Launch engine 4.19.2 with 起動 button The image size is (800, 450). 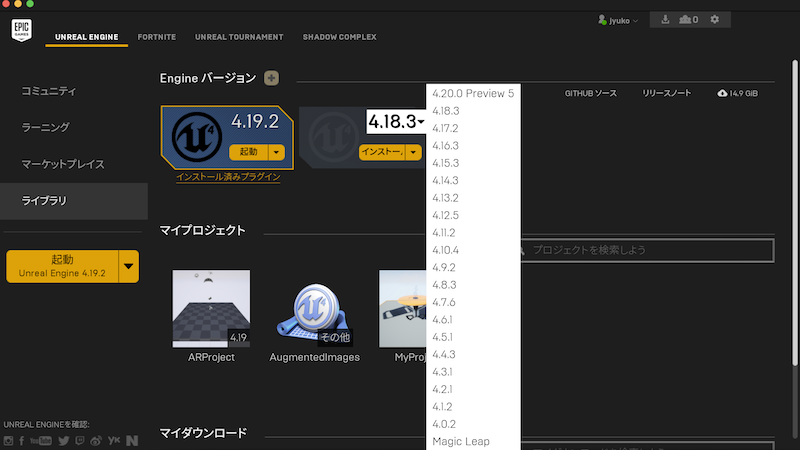[x=248, y=152]
